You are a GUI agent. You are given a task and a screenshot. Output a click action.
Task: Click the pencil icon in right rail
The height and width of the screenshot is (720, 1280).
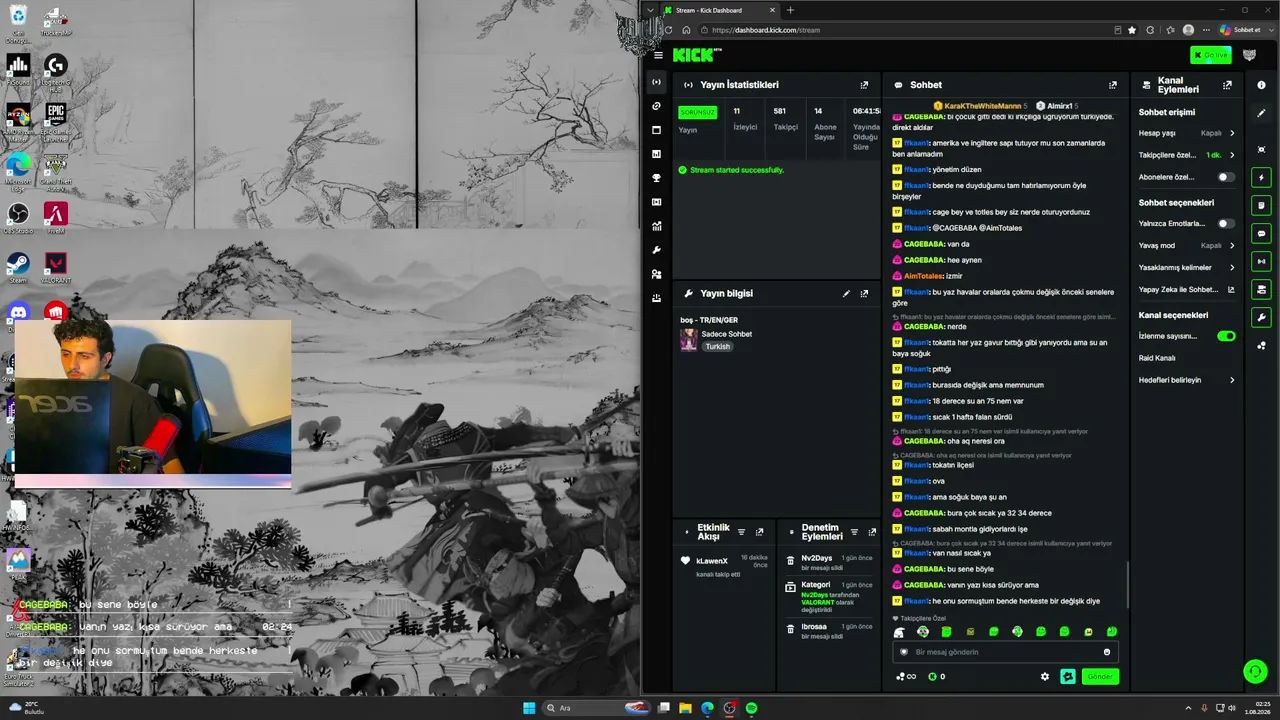click(x=1261, y=113)
